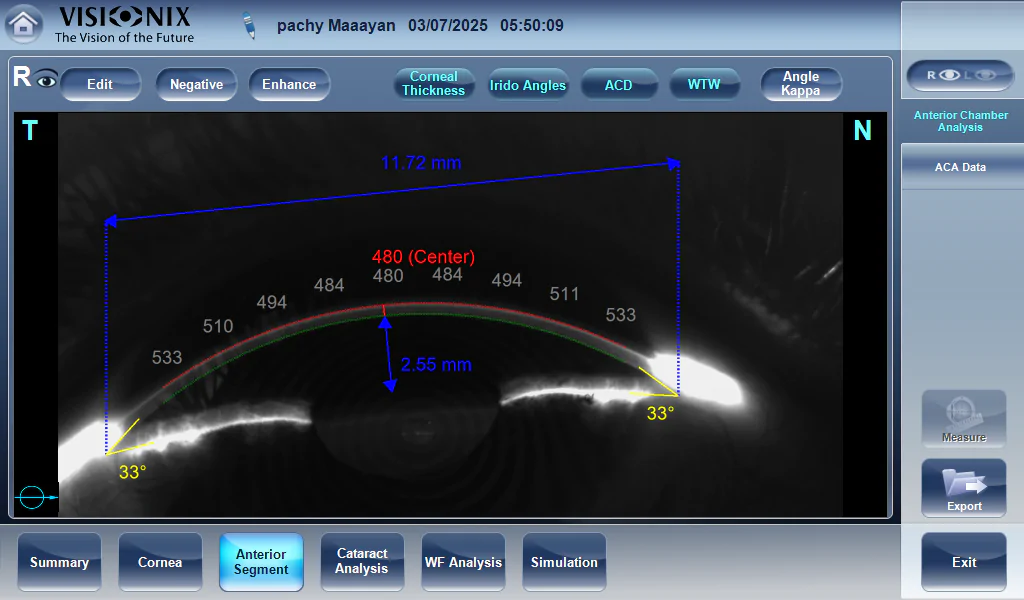
Task: Toggle the ACD depth measurement
Action: (618, 85)
